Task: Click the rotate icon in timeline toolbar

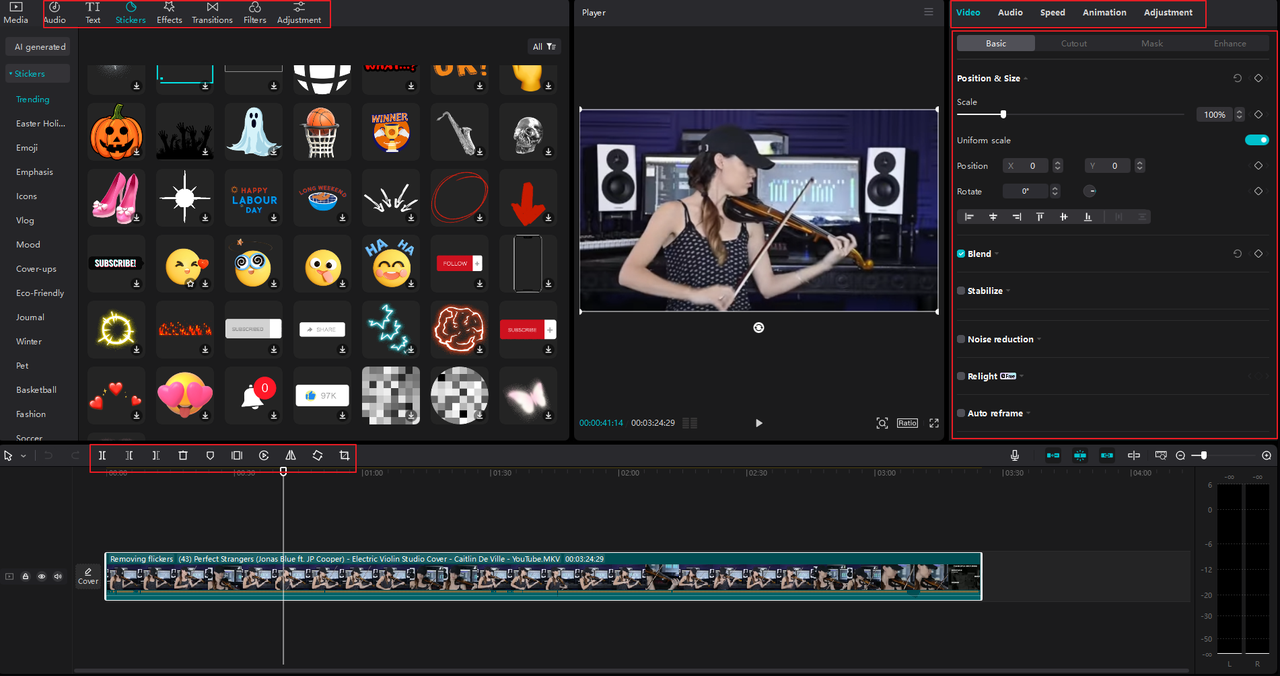Action: tap(317, 455)
